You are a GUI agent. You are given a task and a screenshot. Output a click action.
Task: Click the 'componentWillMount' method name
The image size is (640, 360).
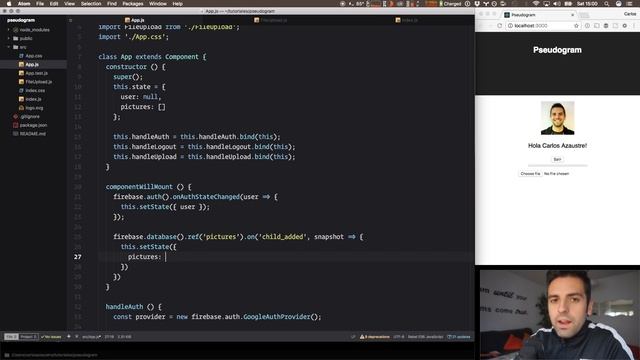(x=139, y=187)
